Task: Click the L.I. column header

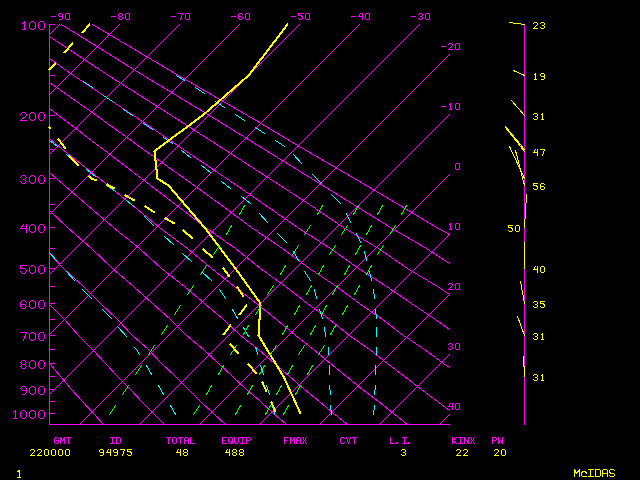Action: (x=401, y=440)
